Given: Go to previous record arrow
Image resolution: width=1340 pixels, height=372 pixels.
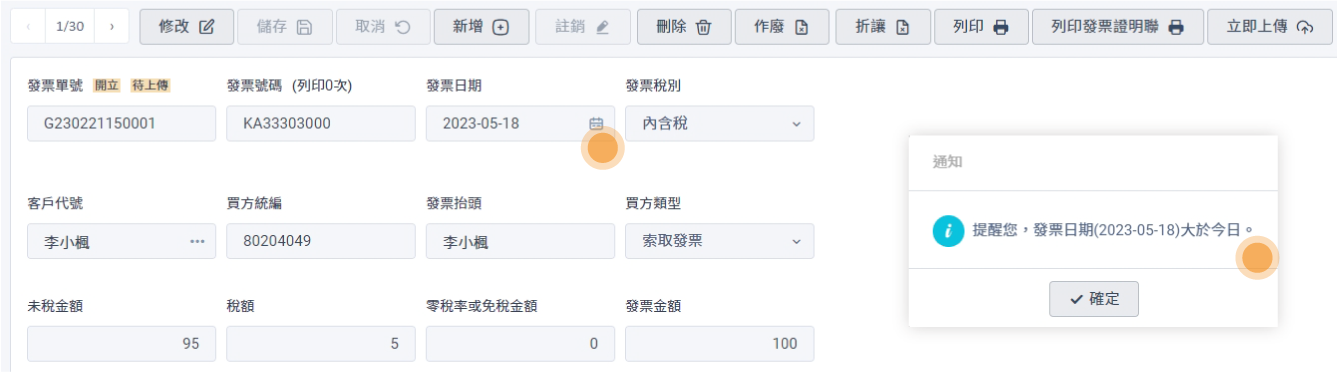Looking at the screenshot, I should pyautogui.click(x=27, y=27).
